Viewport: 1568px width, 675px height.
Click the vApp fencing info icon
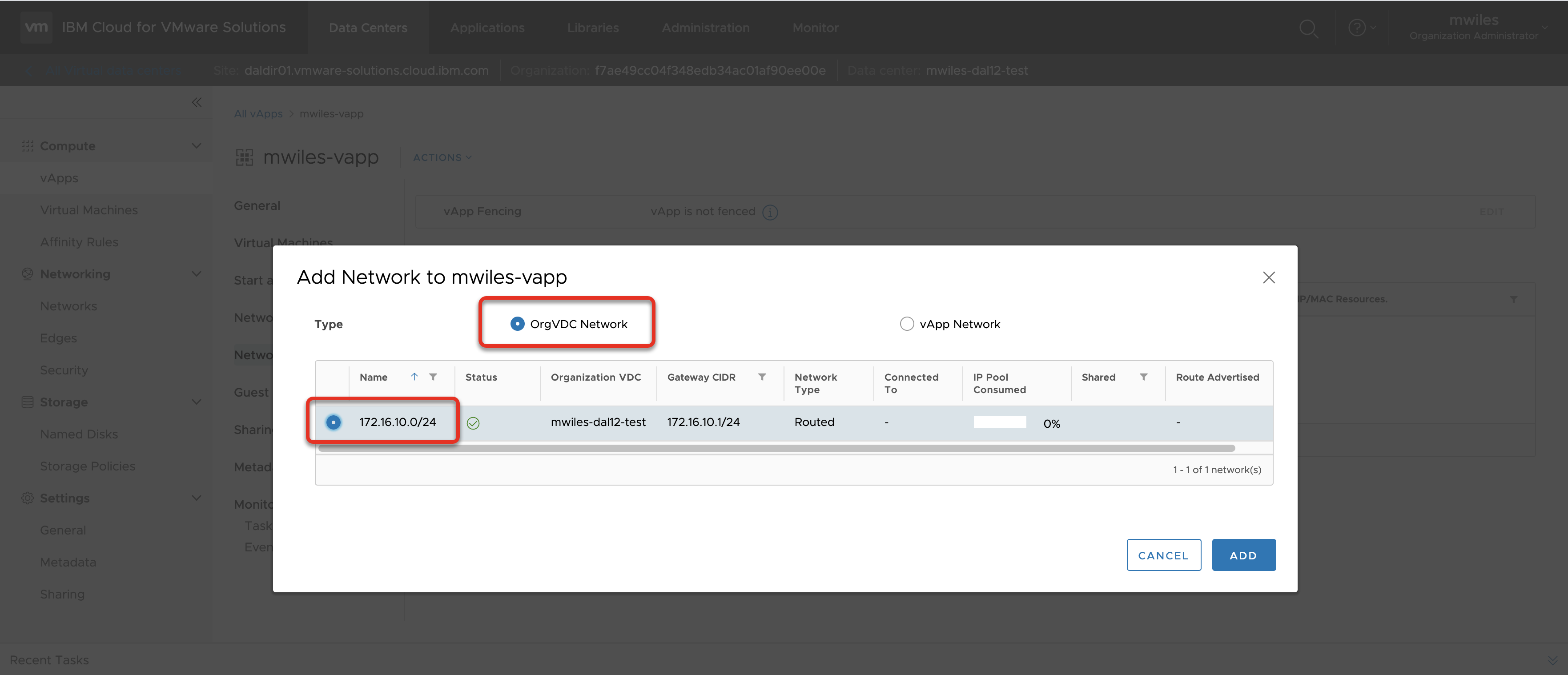(x=770, y=213)
